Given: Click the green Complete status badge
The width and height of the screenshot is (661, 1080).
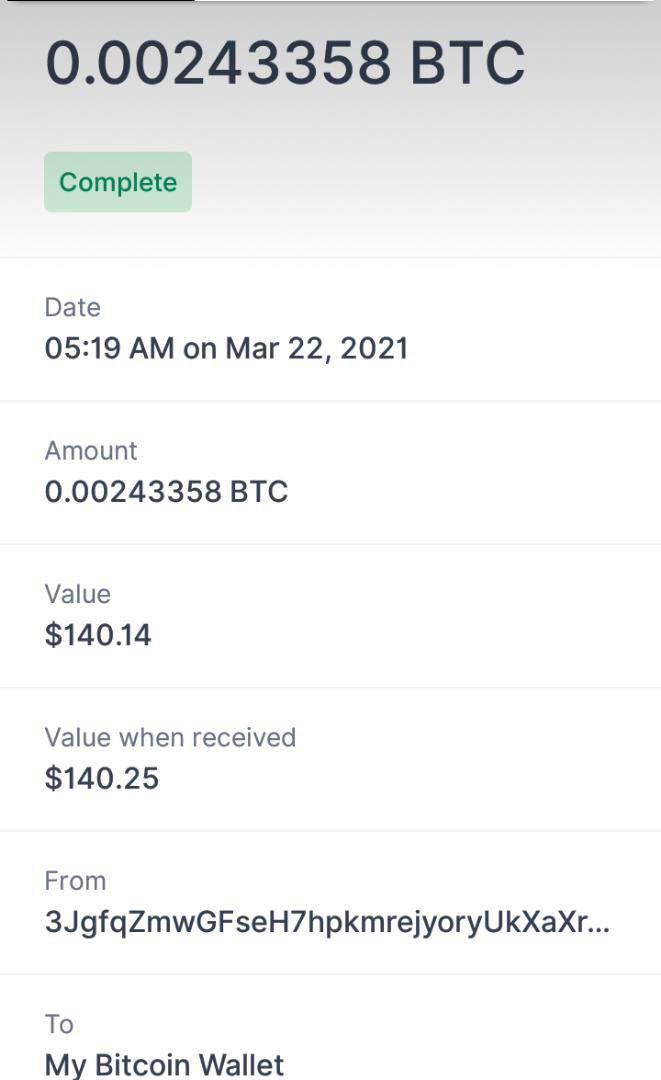Looking at the screenshot, I should 118,182.
